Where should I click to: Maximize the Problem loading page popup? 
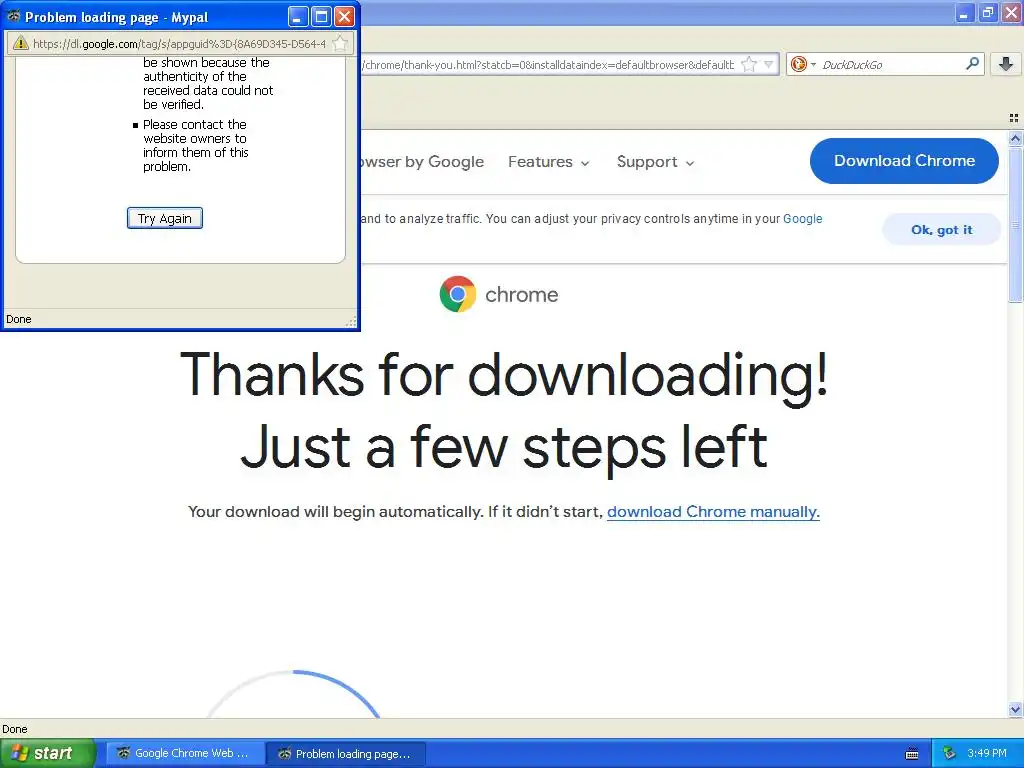coord(321,16)
